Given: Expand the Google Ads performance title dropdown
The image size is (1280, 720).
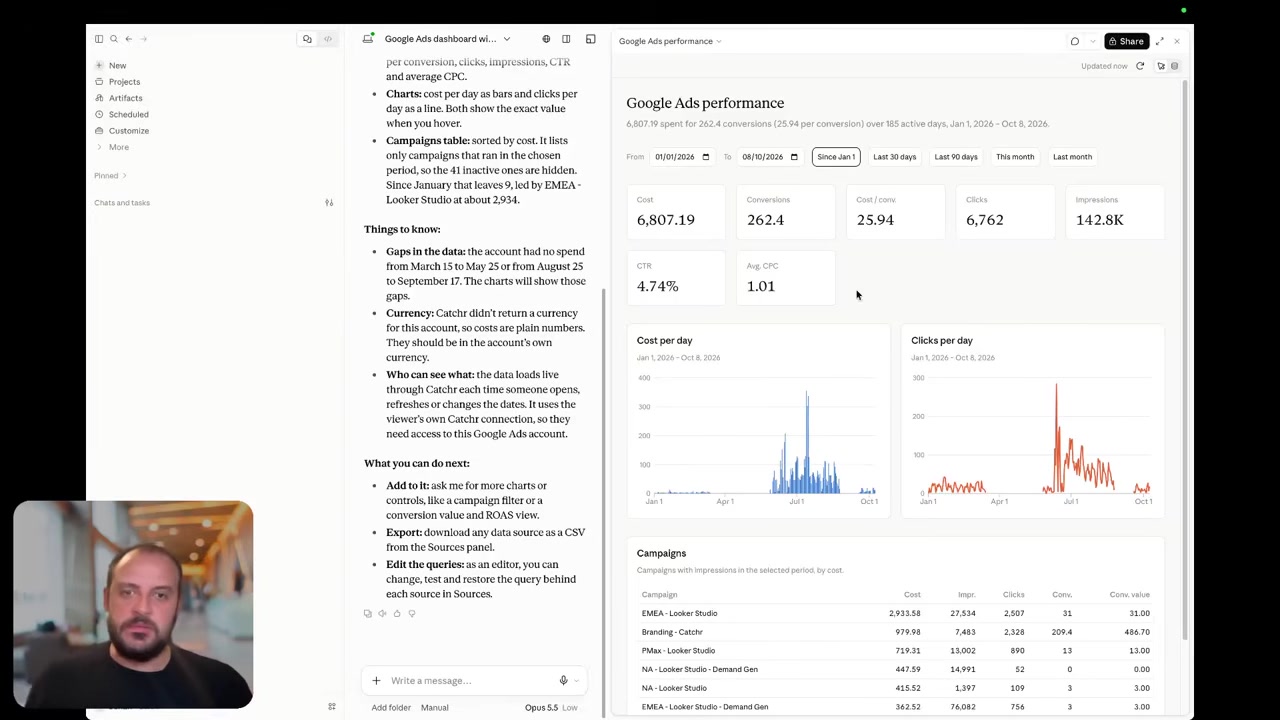Looking at the screenshot, I should 670,41.
